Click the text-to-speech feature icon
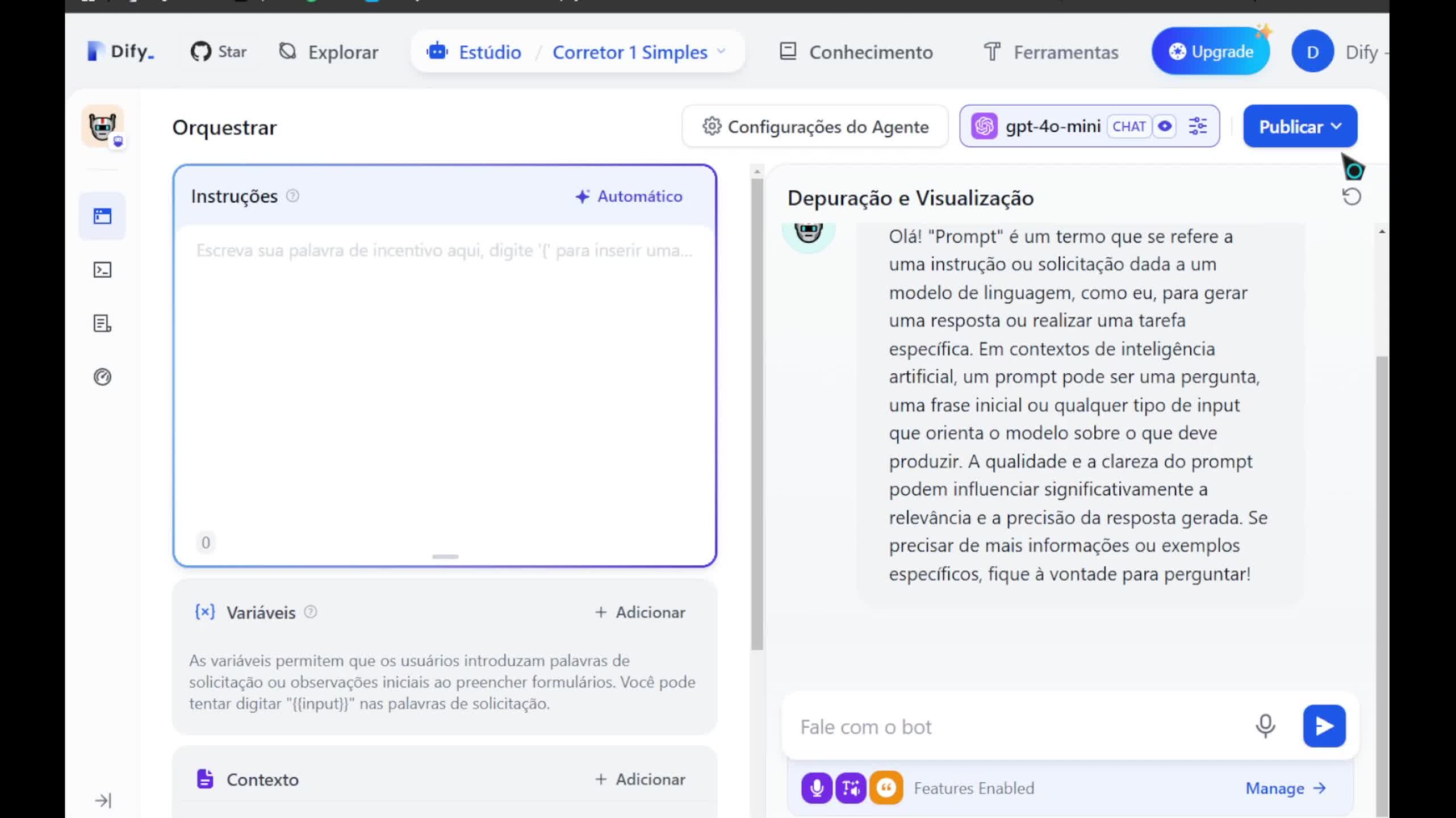Image resolution: width=1456 pixels, height=818 pixels. [x=851, y=788]
